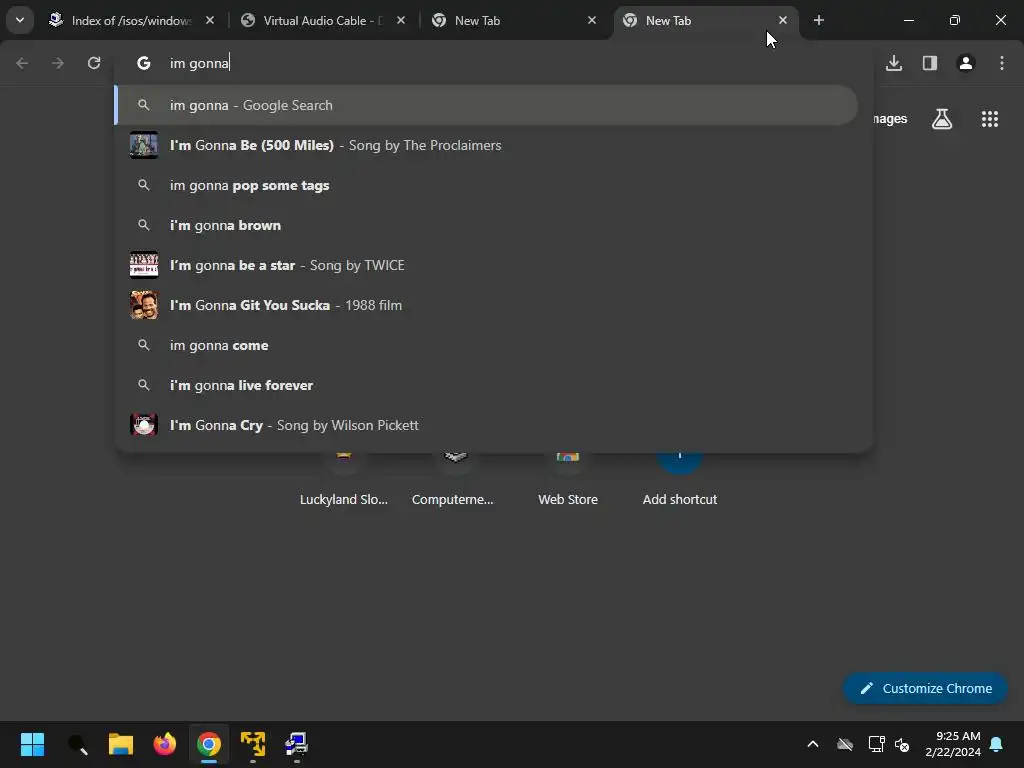The height and width of the screenshot is (768, 1024).
Task: Close the Virtual Audio Cable tab
Action: (401, 20)
